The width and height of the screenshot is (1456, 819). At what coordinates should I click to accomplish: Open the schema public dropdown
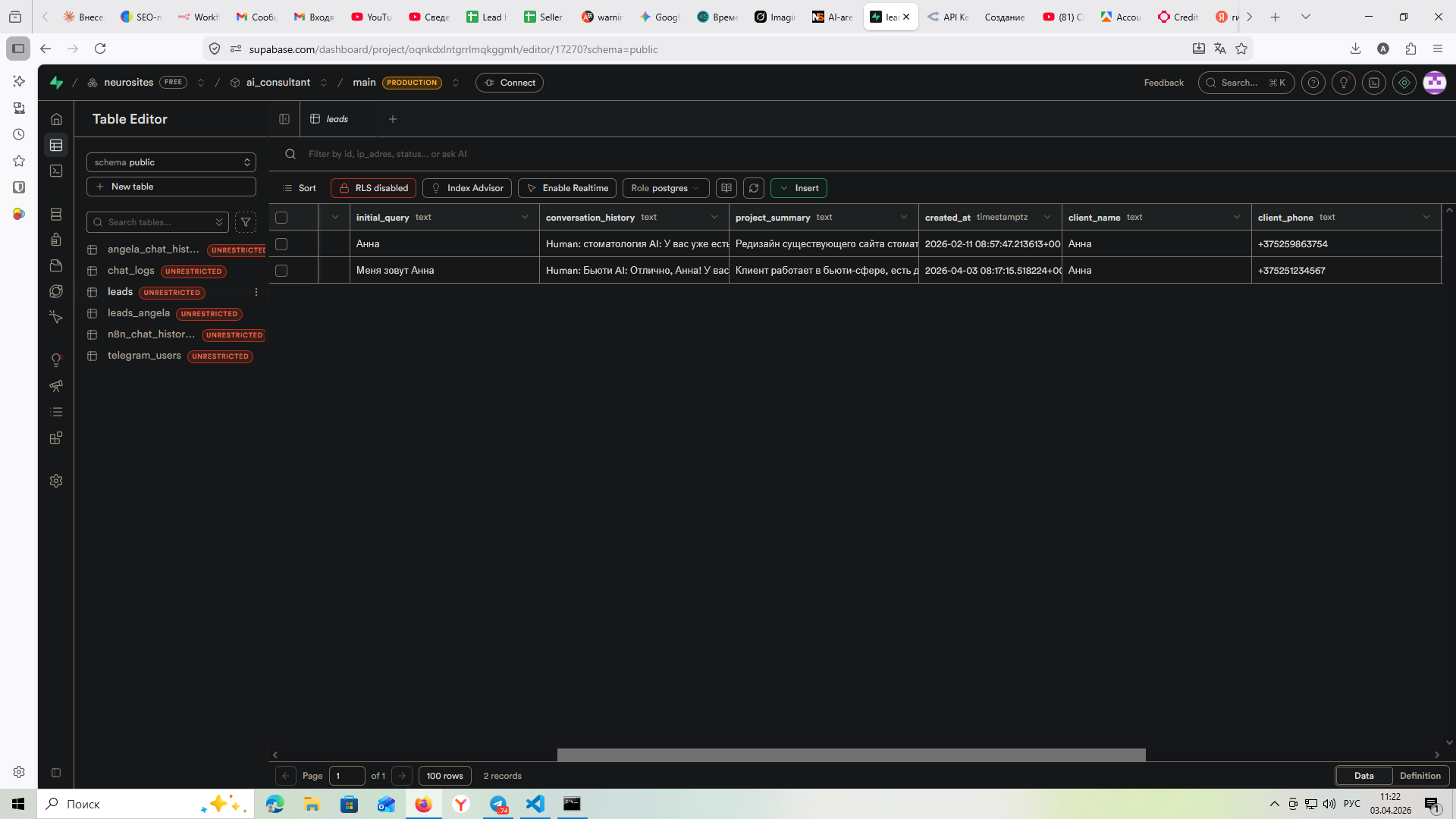[x=171, y=162]
